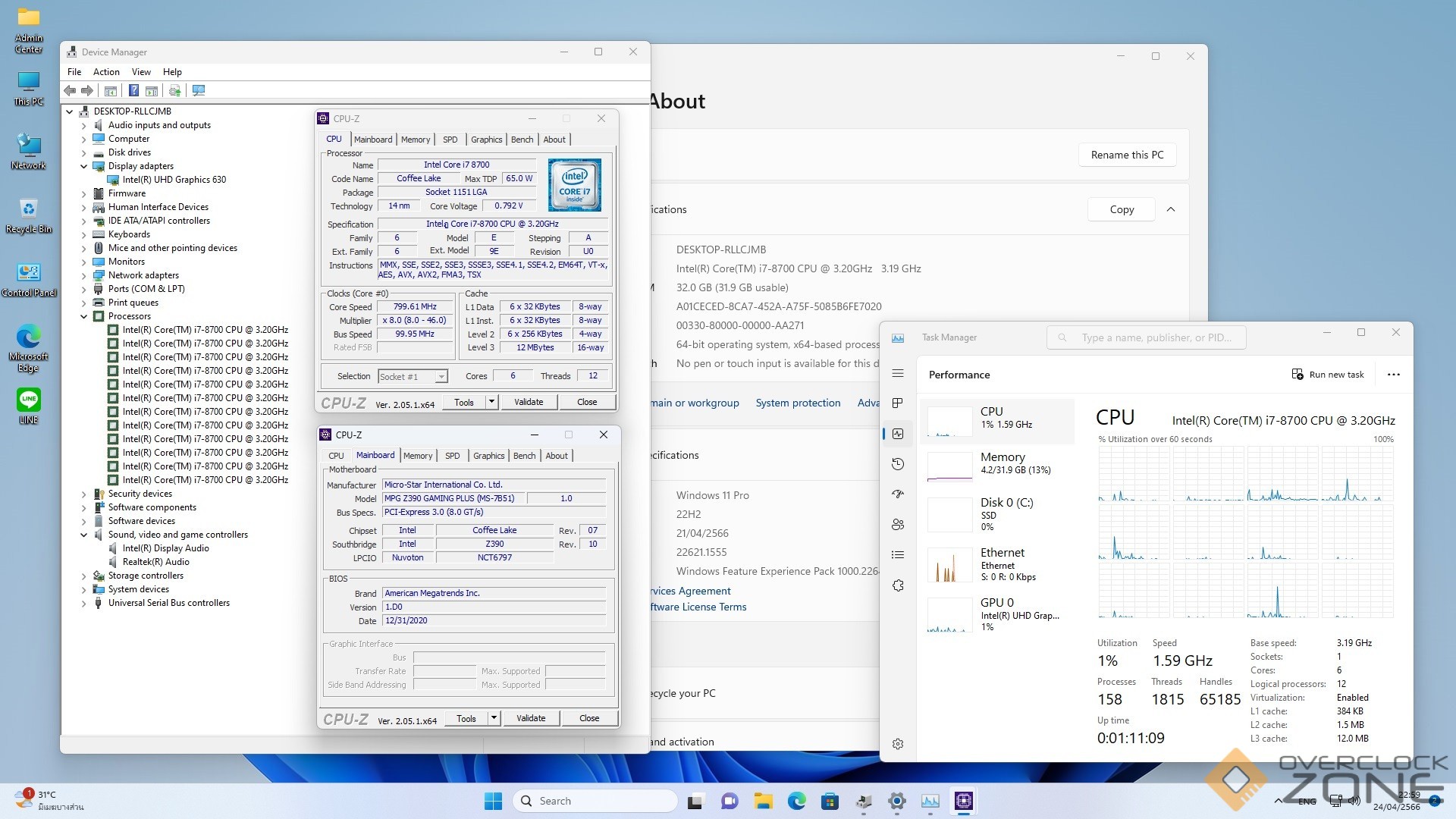Viewport: 1456px width, 819px height.
Task: Open Task Manager settings gear
Action: pyautogui.click(x=898, y=744)
